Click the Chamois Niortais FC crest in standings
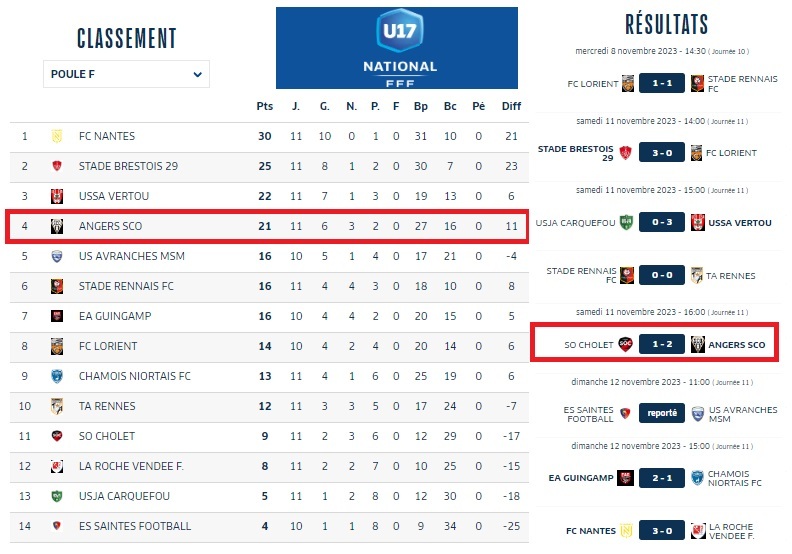 pyautogui.click(x=57, y=376)
